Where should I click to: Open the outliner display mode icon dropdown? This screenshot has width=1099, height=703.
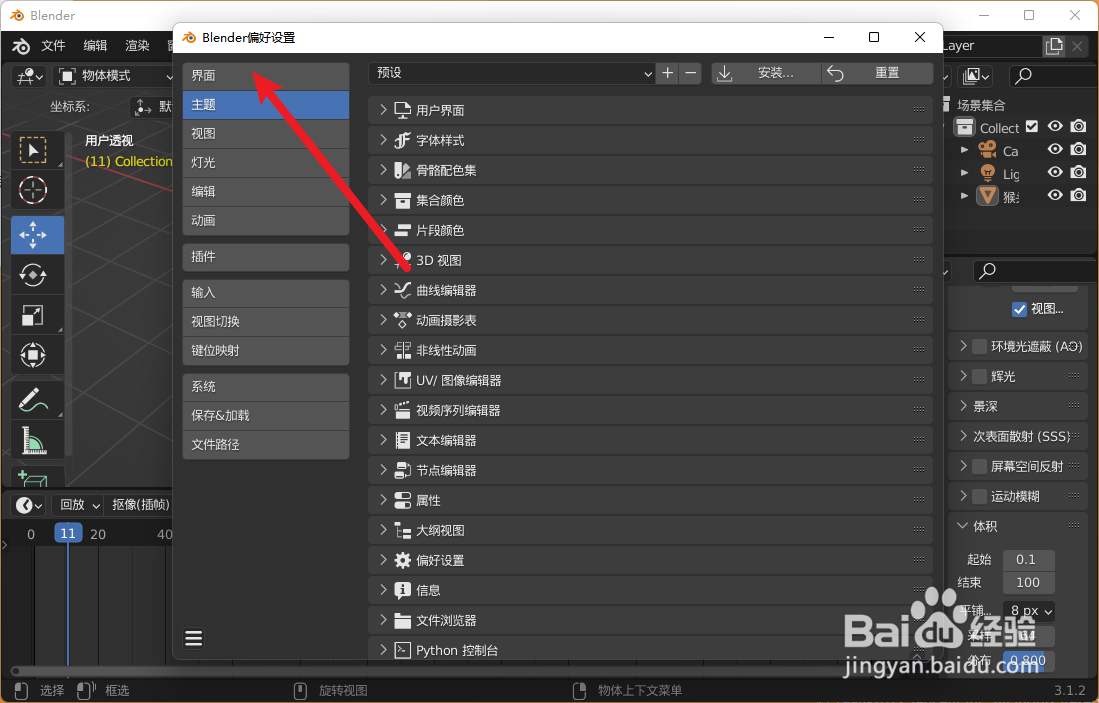(977, 75)
